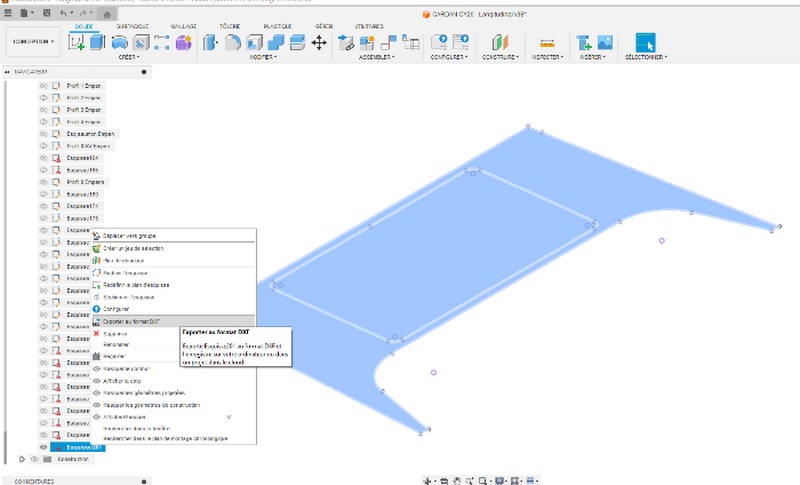
Task: Toggle the Construction folder eye icon
Action: click(34, 459)
